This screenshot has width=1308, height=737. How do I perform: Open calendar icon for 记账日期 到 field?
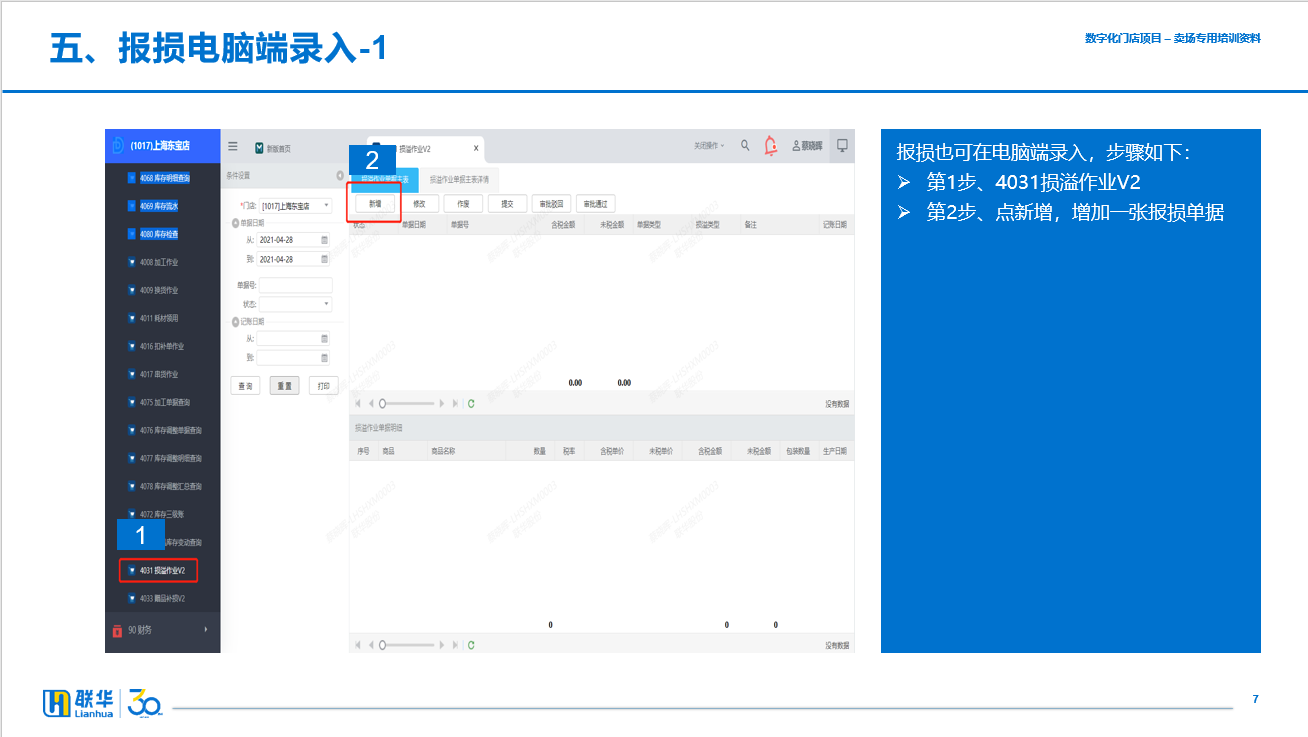pos(324,357)
